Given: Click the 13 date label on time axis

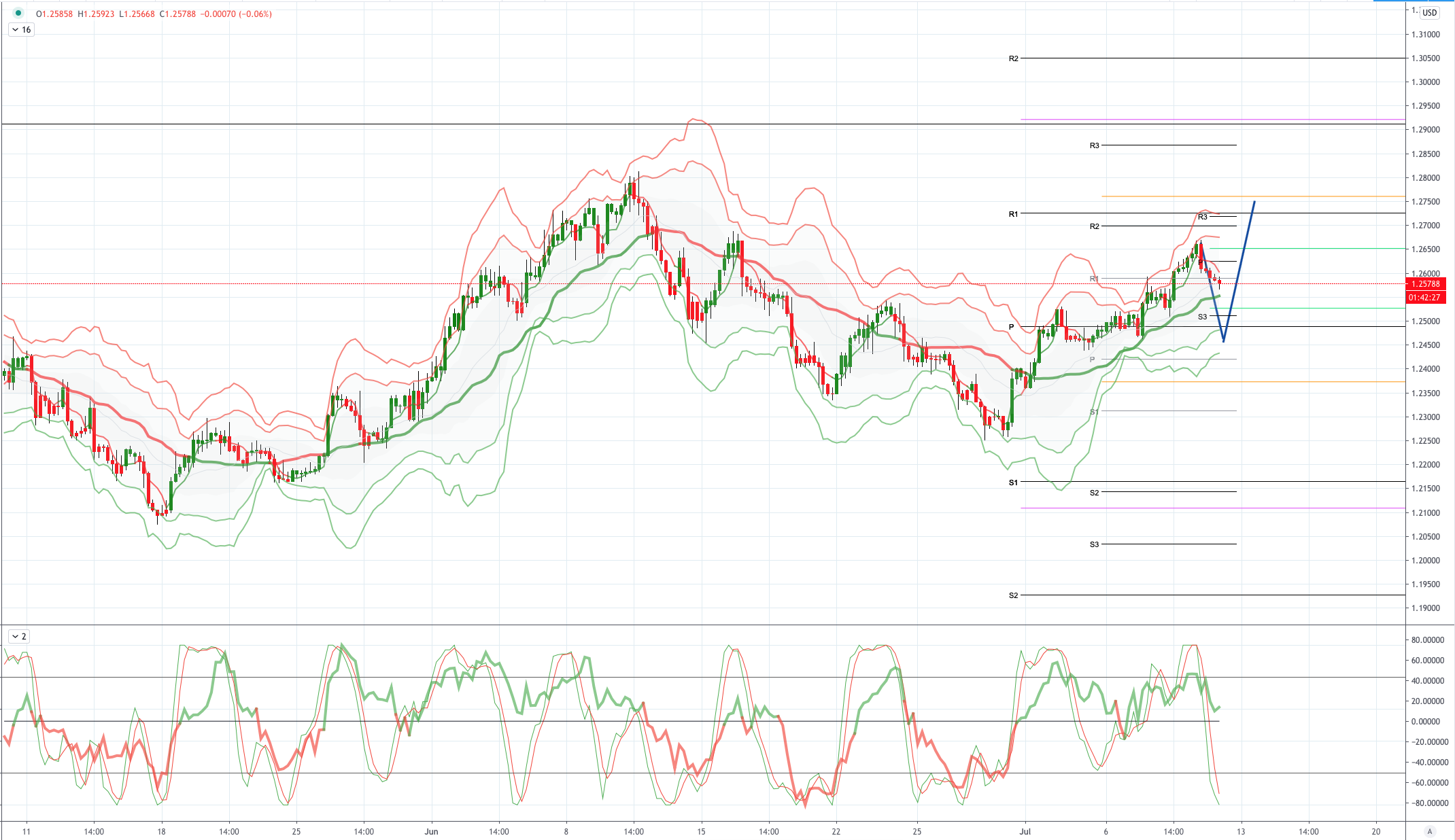Looking at the screenshot, I should pyautogui.click(x=1241, y=831).
